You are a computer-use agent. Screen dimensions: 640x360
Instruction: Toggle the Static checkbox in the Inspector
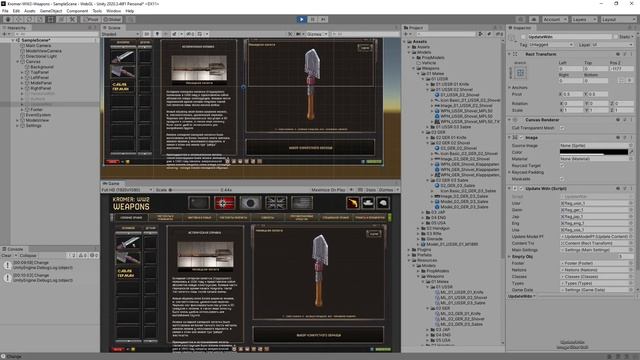pyautogui.click(x=615, y=37)
